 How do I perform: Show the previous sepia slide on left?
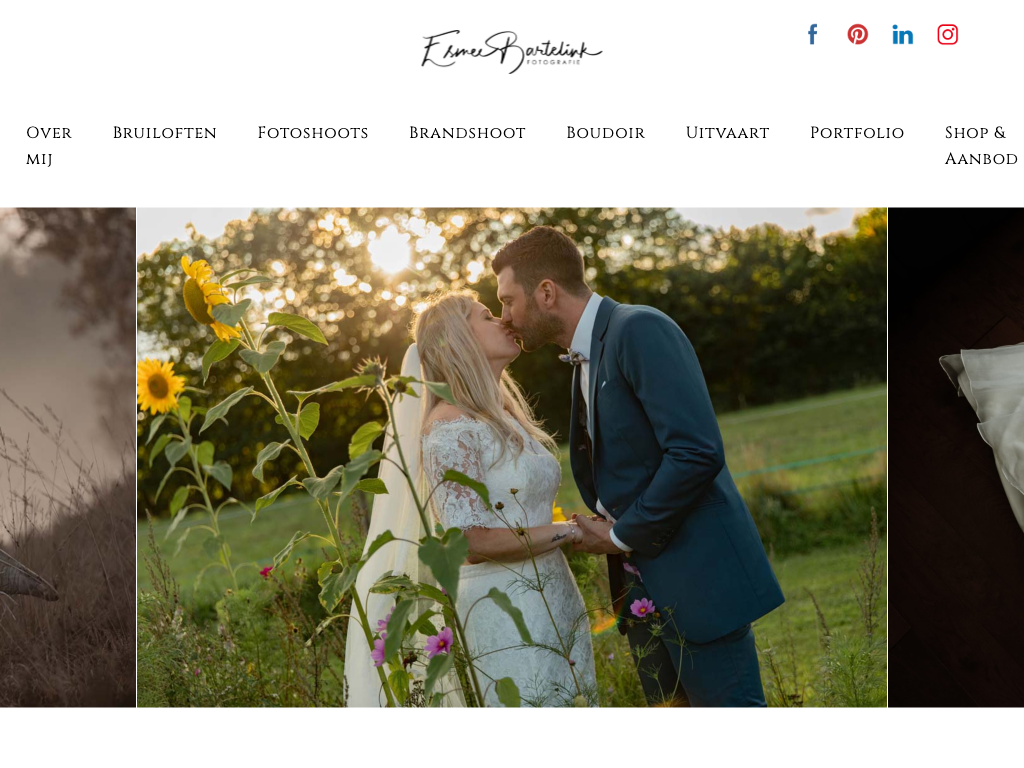pos(68,457)
